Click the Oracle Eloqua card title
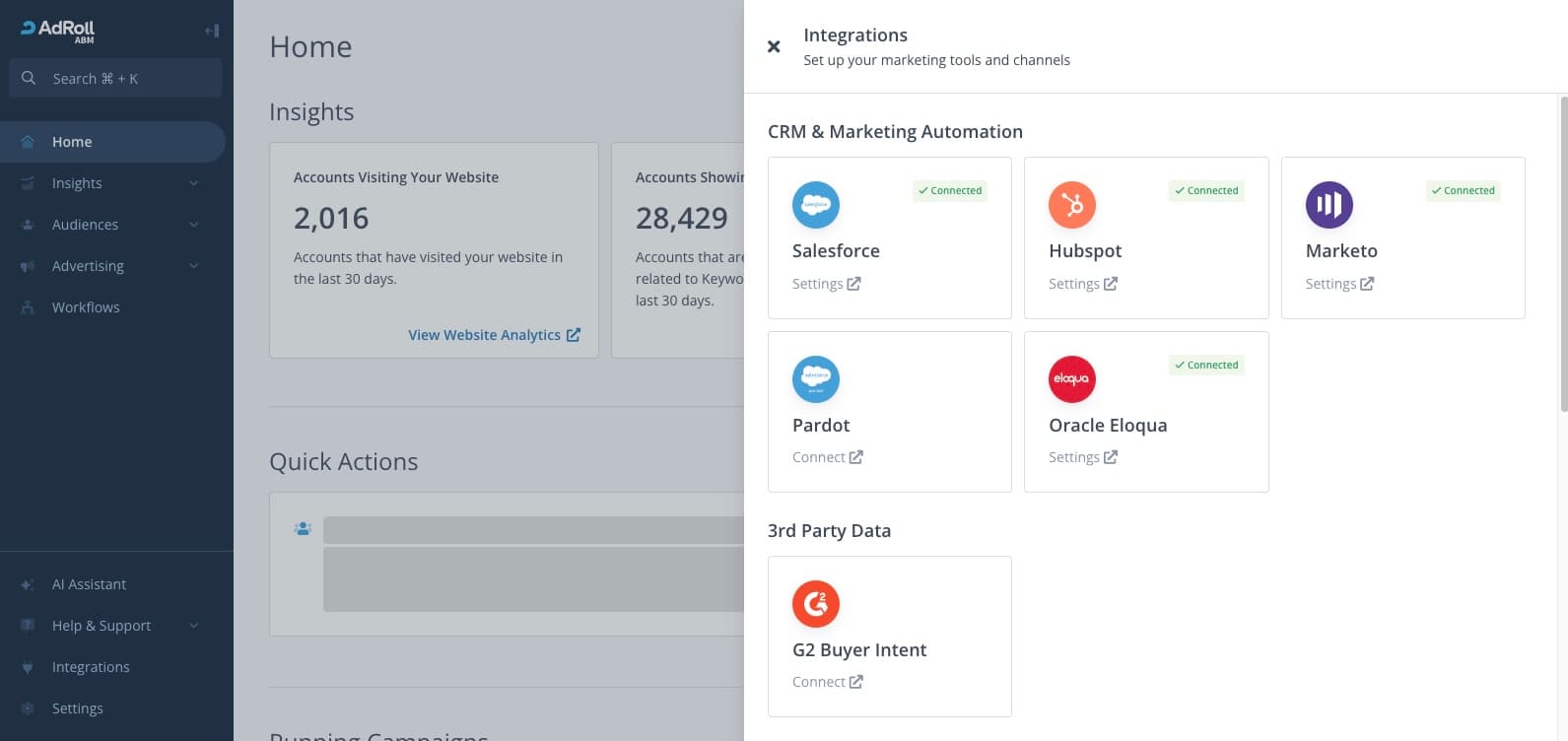The width and height of the screenshot is (1568, 741). pyautogui.click(x=1108, y=425)
